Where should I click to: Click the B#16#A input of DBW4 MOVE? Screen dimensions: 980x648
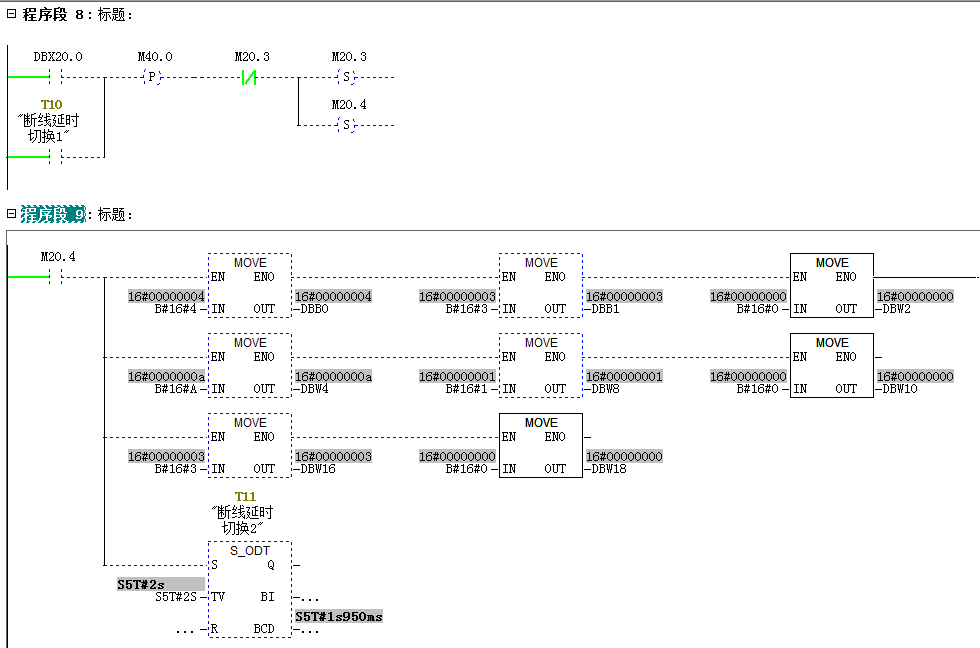(179, 389)
